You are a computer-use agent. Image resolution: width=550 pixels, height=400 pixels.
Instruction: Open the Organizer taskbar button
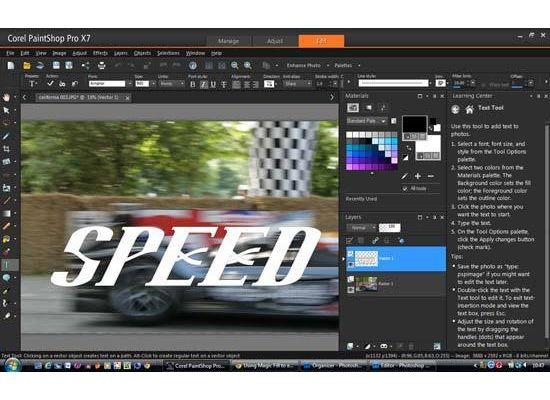333,366
